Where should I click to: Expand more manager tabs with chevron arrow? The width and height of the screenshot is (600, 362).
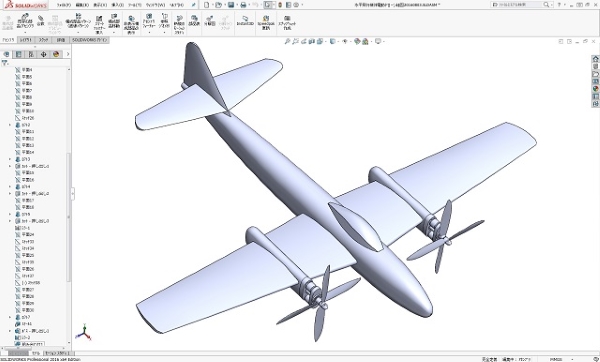[x=68, y=54]
